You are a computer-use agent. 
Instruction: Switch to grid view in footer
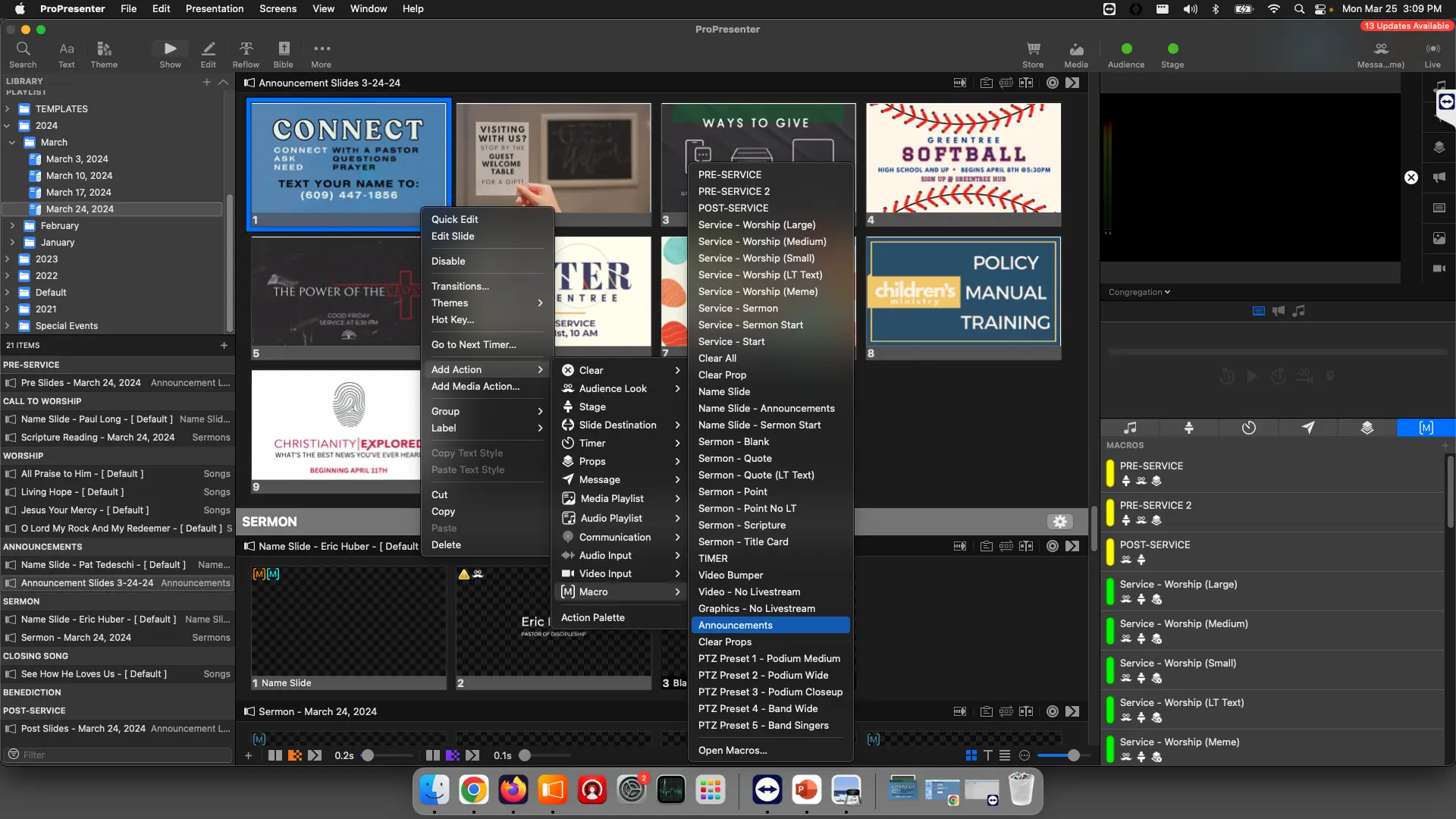click(971, 755)
